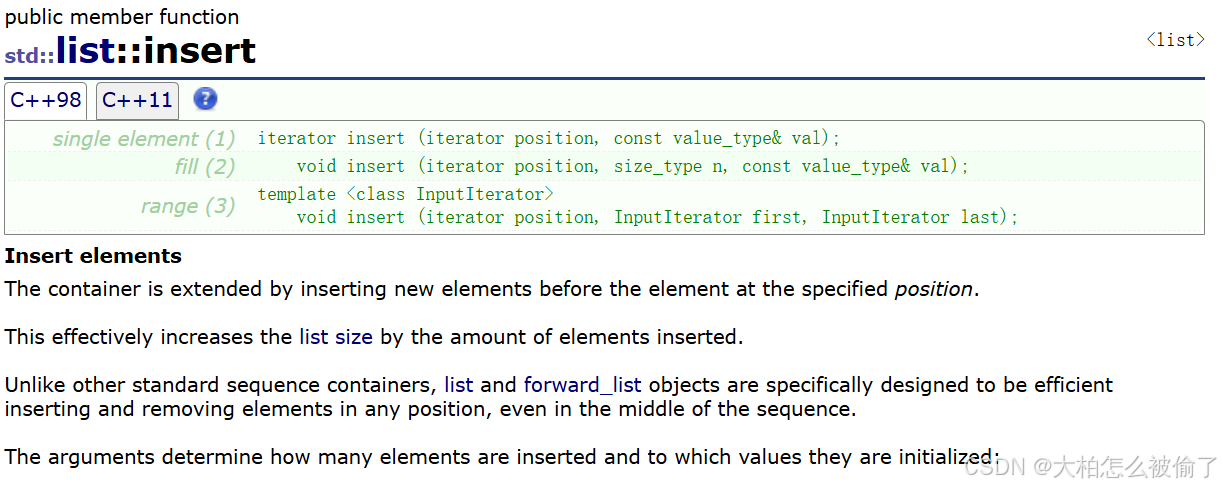Click the 'size' link in list size

pyautogui.click(x=353, y=337)
